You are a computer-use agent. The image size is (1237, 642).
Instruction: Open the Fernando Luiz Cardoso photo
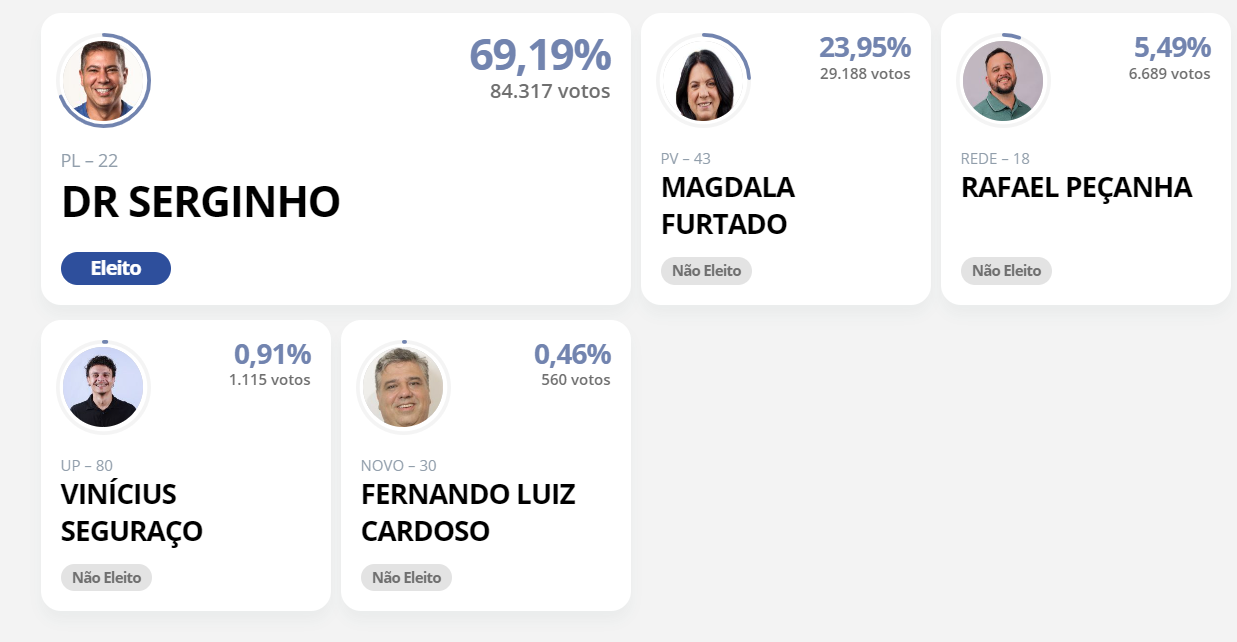click(404, 387)
